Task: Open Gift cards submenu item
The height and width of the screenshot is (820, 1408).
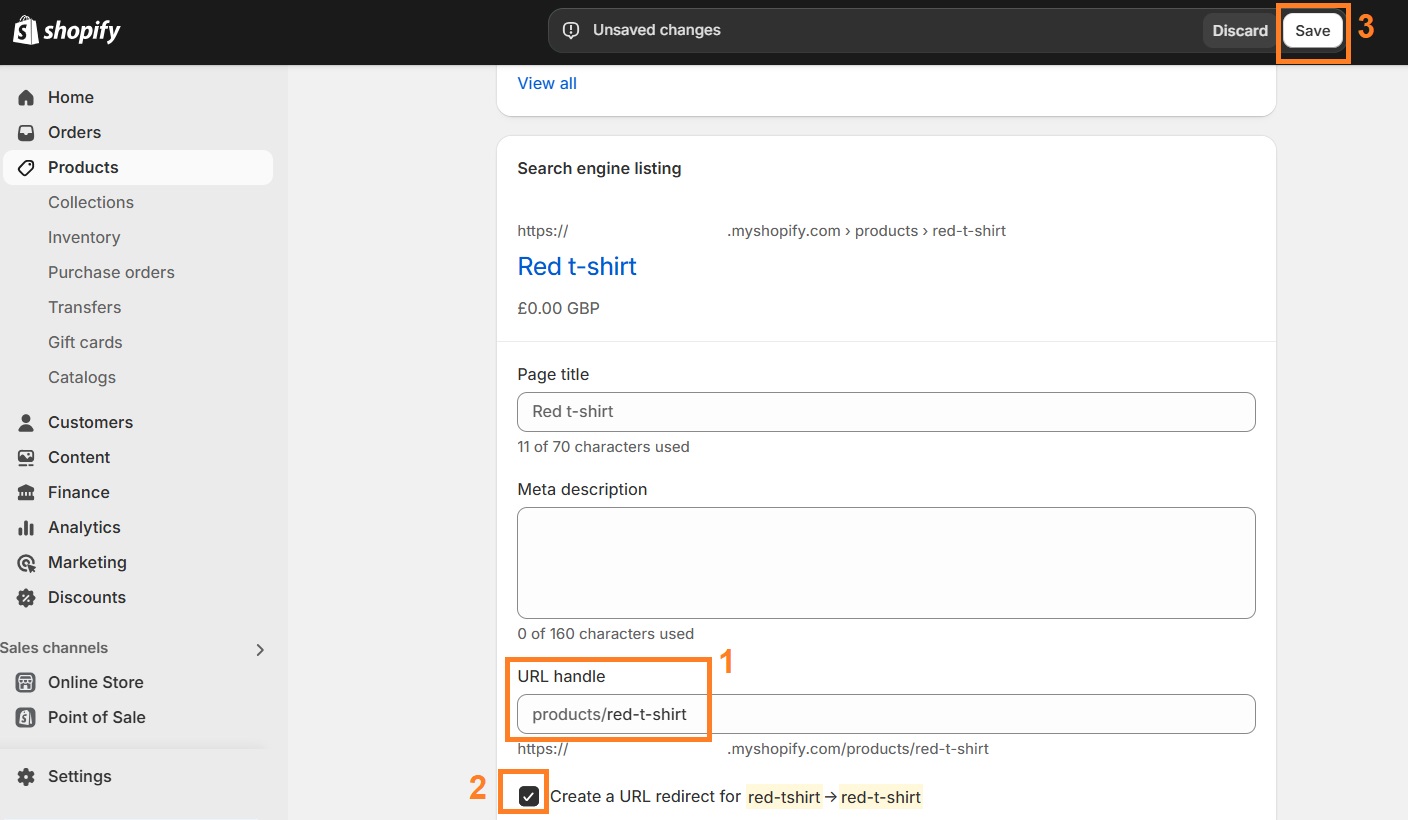Action: coord(85,342)
